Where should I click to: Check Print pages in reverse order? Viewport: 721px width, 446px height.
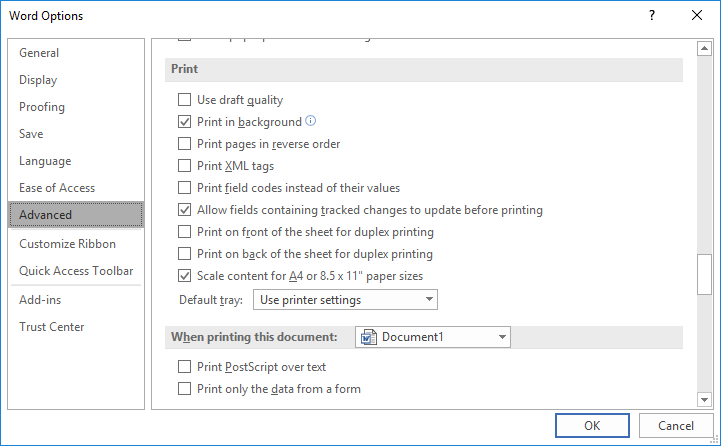[x=184, y=144]
